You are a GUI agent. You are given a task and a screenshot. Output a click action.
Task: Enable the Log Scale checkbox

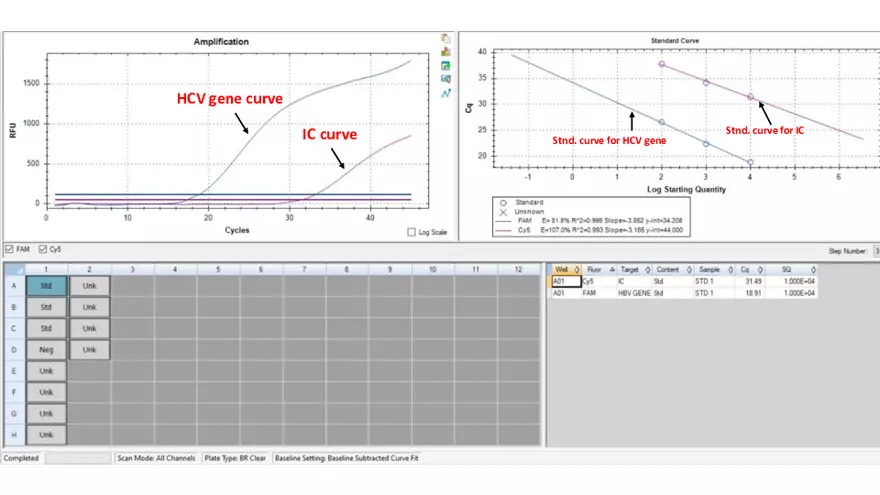tap(412, 232)
